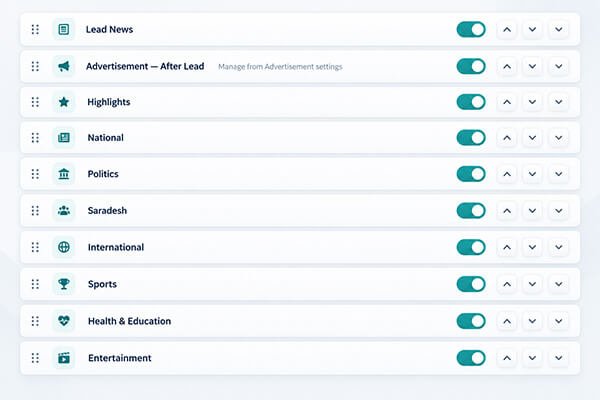Disable the Lead News section toggle
This screenshot has width=600, height=400.
click(x=471, y=29)
